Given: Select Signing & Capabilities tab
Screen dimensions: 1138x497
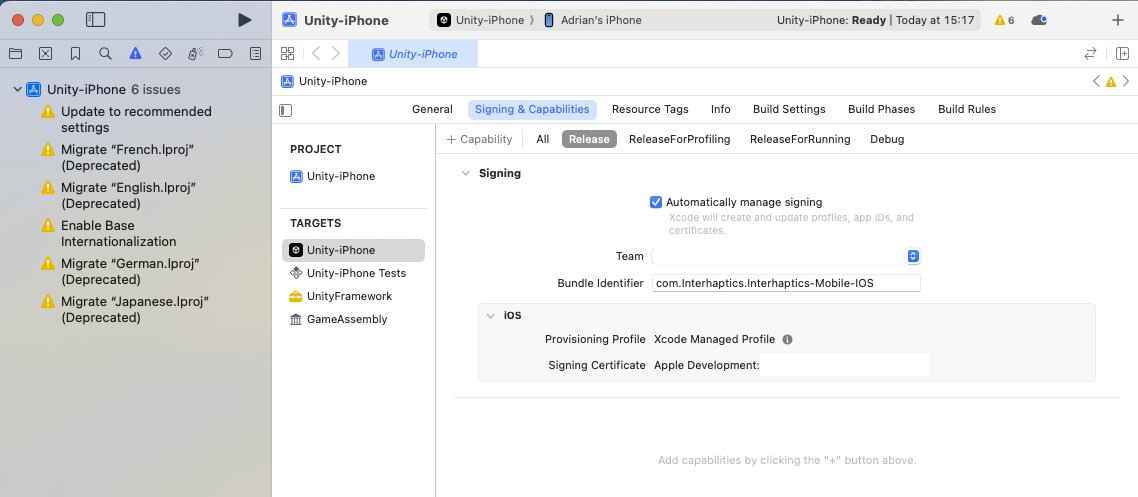Looking at the screenshot, I should pyautogui.click(x=532, y=110).
